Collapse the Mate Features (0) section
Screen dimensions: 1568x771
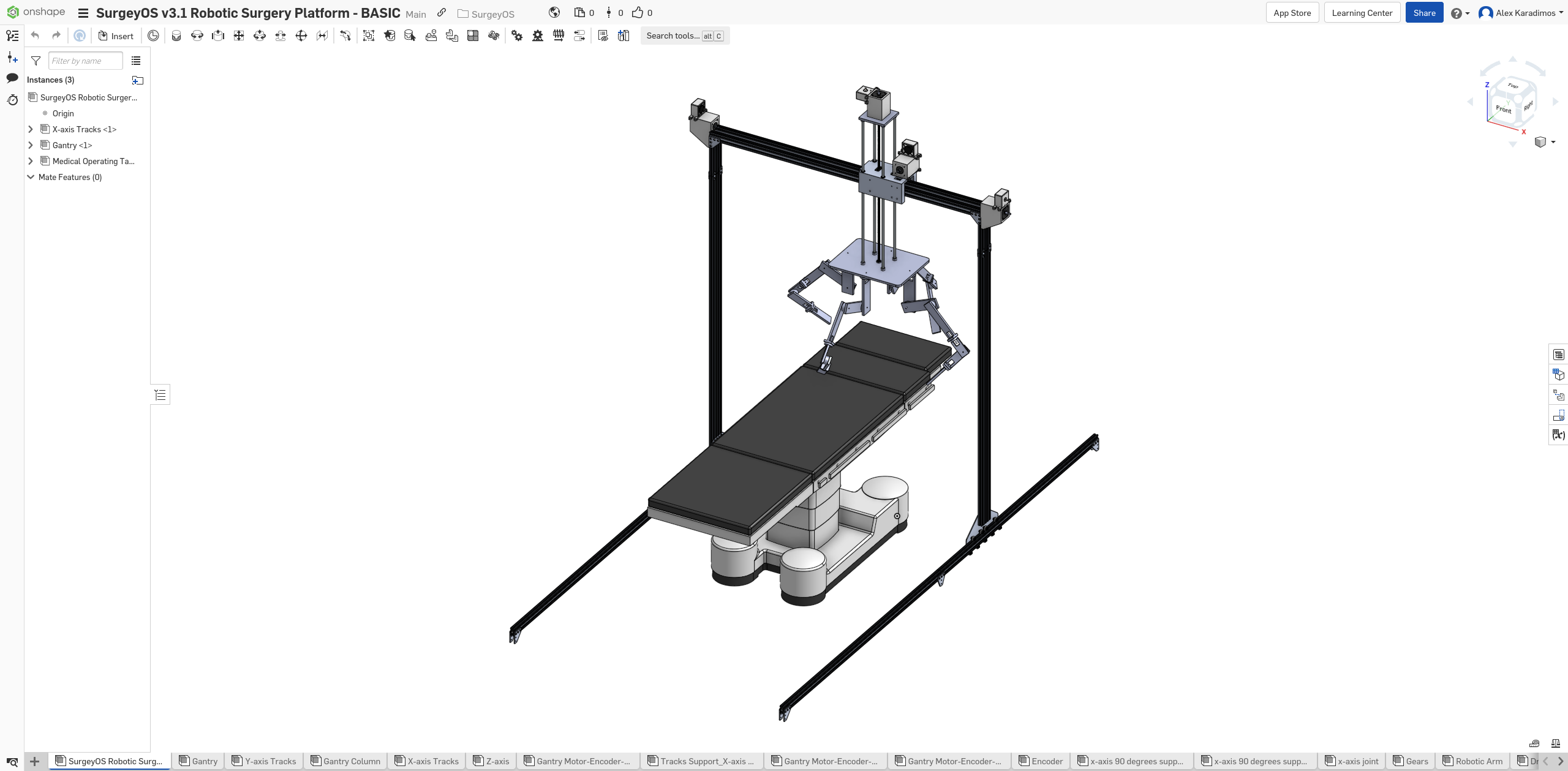(x=31, y=177)
